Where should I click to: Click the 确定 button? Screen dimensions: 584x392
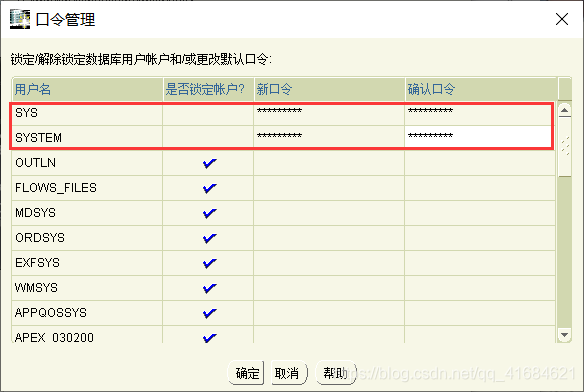pyautogui.click(x=246, y=373)
